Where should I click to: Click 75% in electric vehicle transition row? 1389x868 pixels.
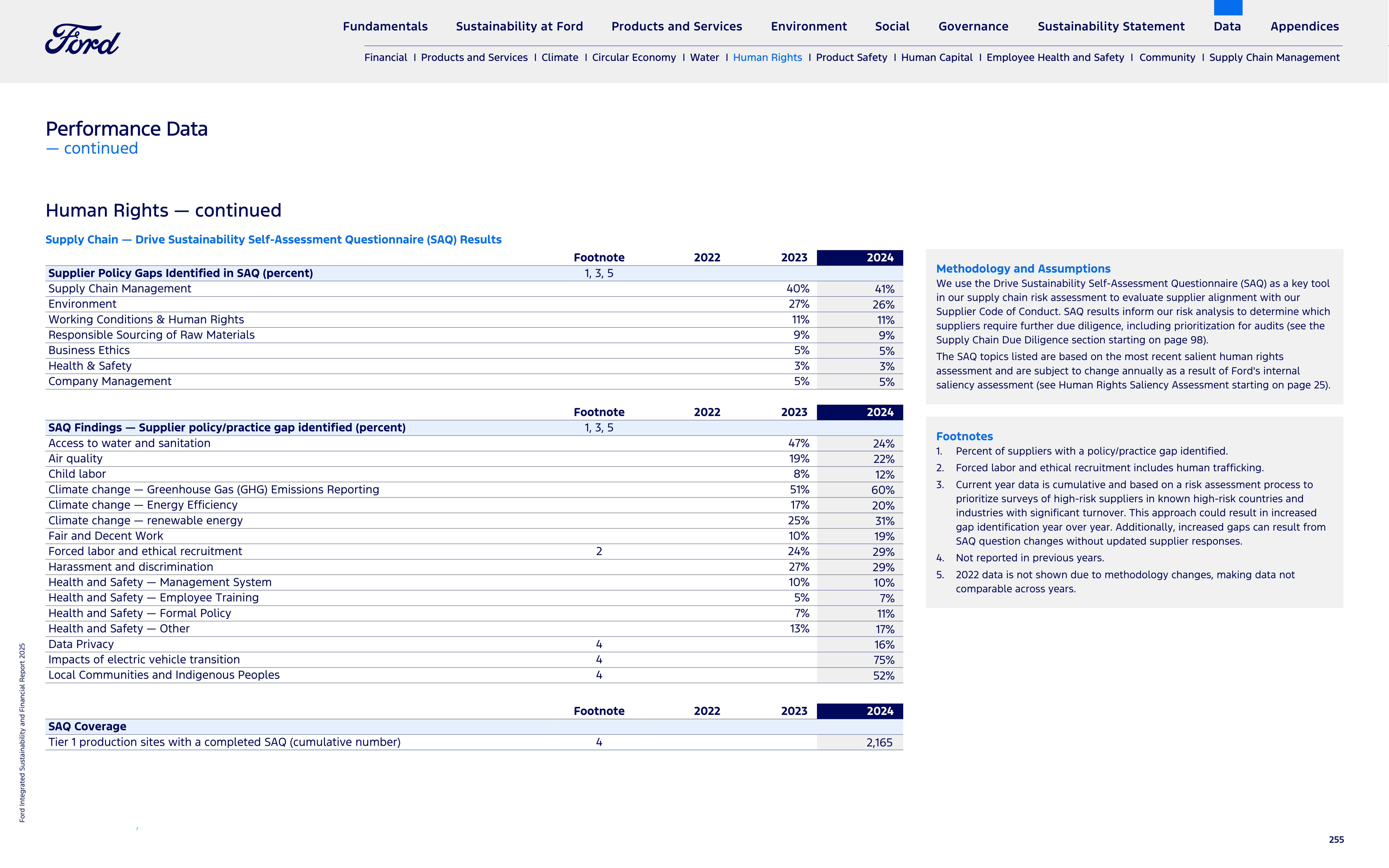884,661
